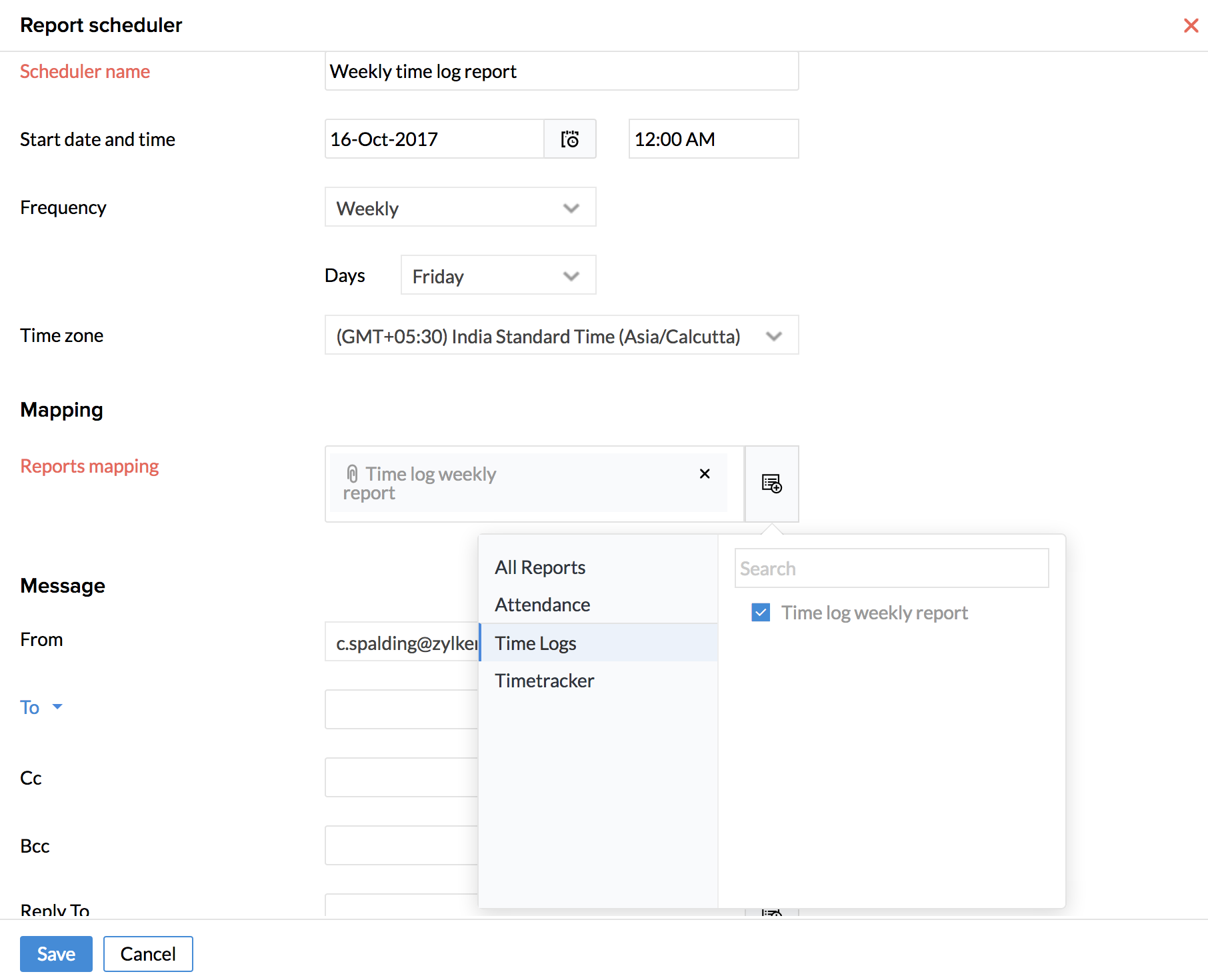The image size is (1208, 980).
Task: Remove the Time log weekly report attachment
Action: click(704, 474)
